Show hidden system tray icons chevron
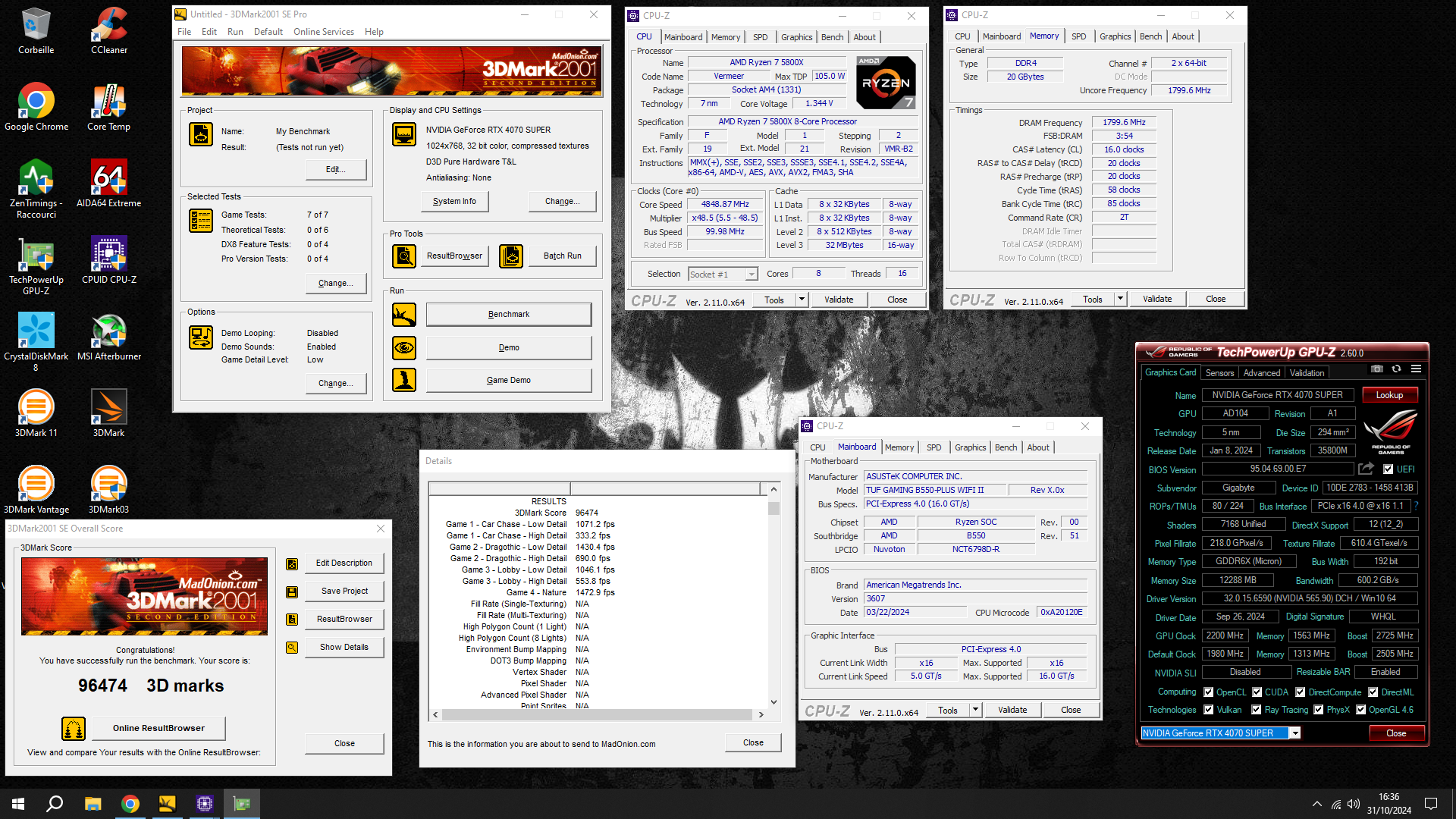Image resolution: width=1456 pixels, height=819 pixels. click(x=1317, y=804)
